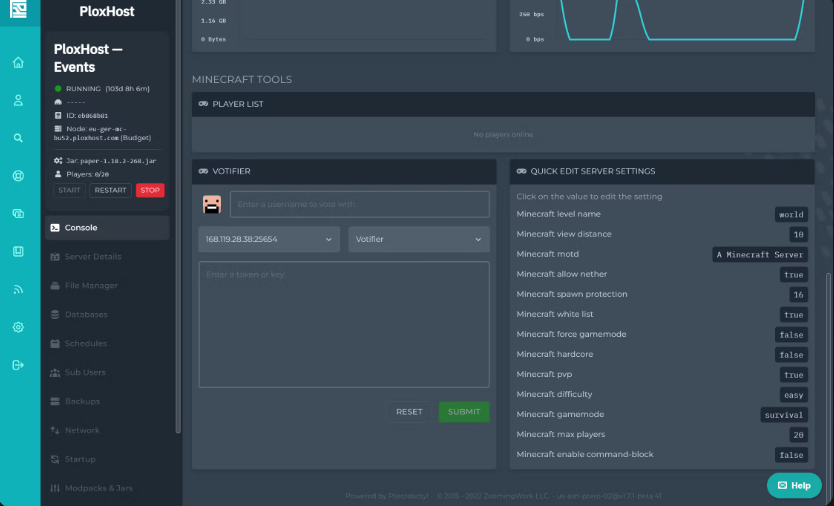The height and width of the screenshot is (506, 834).
Task: Toggle the force gamemode value false
Action: (791, 335)
